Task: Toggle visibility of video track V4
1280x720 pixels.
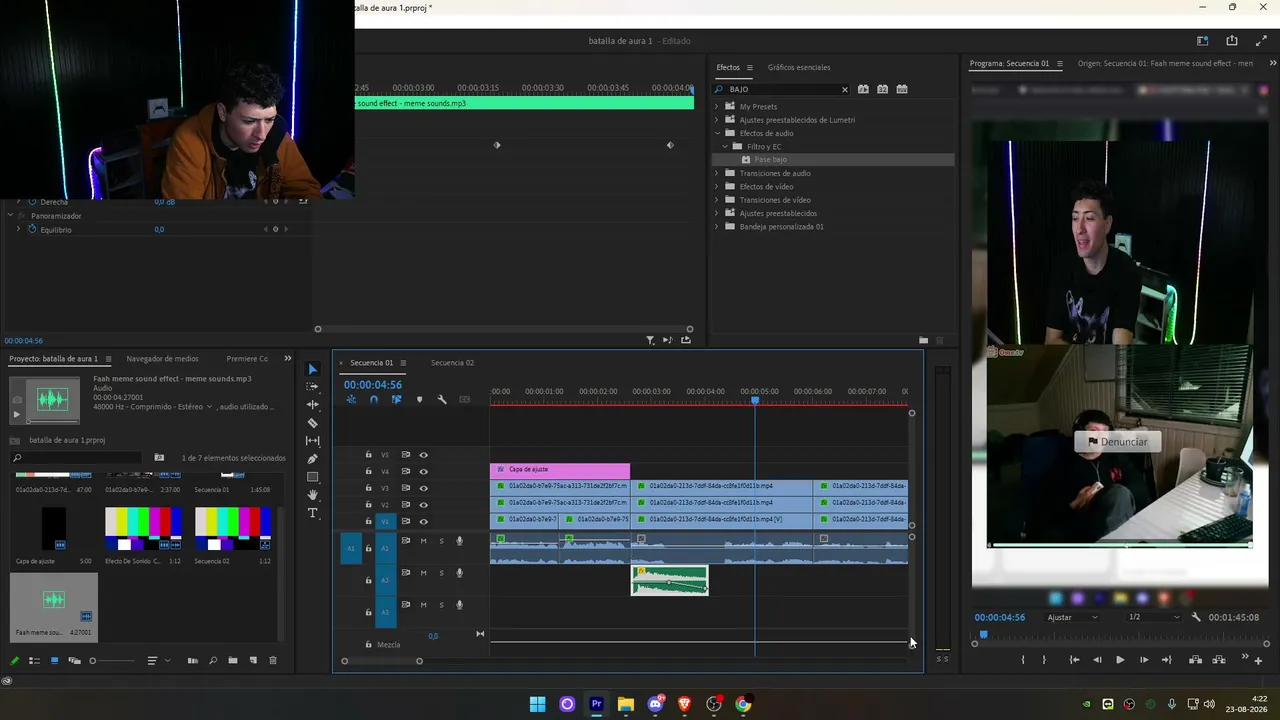Action: click(x=423, y=471)
